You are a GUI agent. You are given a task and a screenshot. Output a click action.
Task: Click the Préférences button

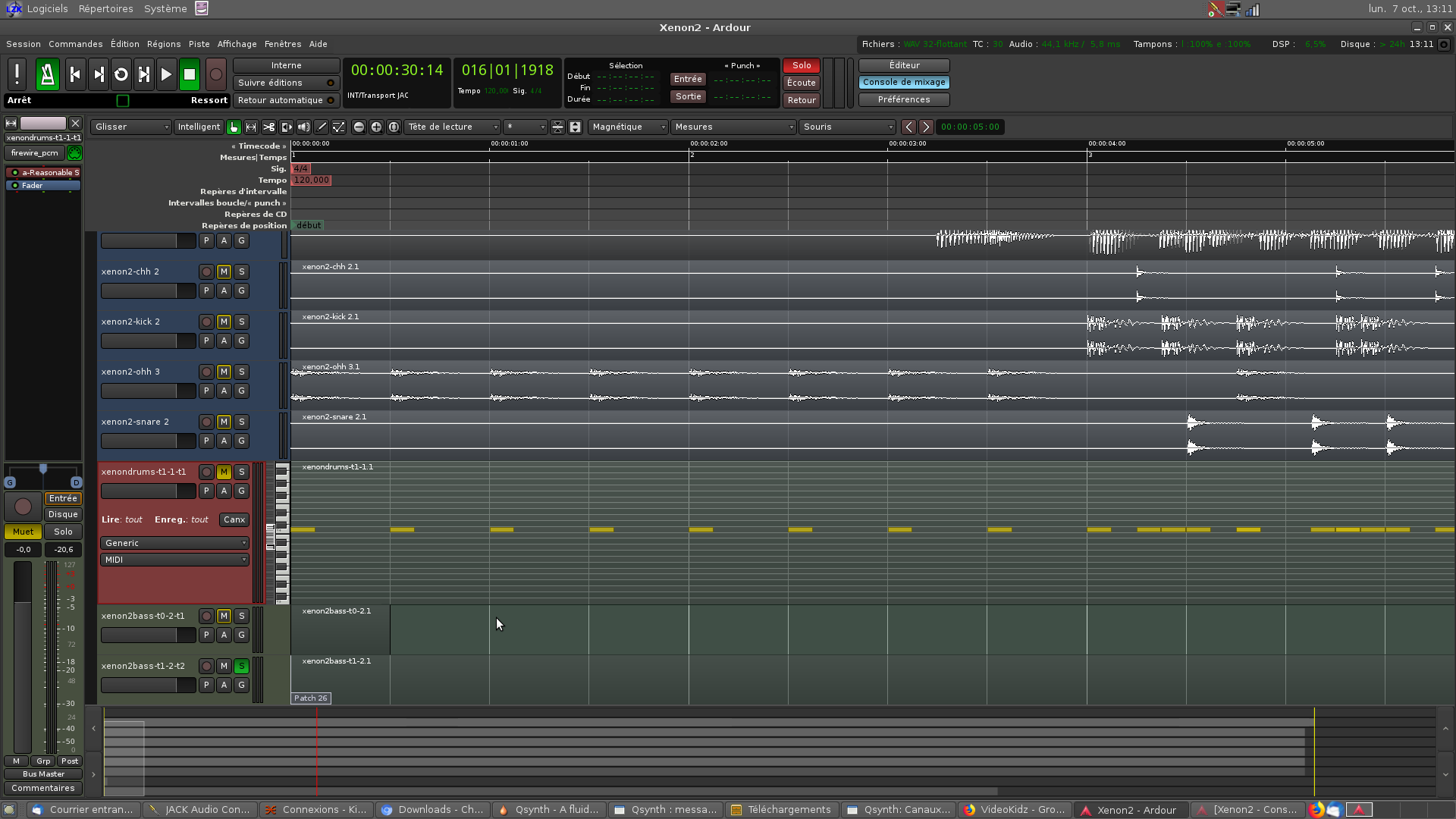pos(904,99)
